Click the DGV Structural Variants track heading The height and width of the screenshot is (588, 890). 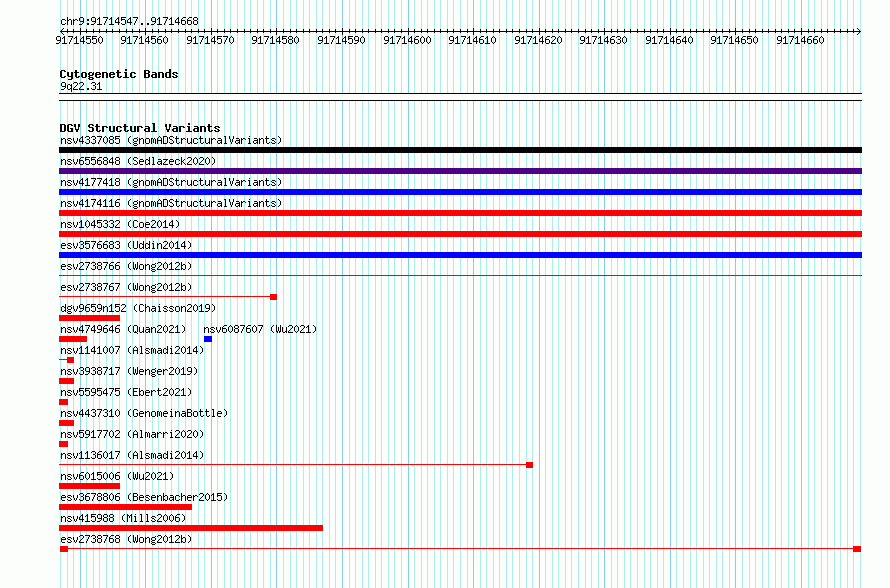140,128
